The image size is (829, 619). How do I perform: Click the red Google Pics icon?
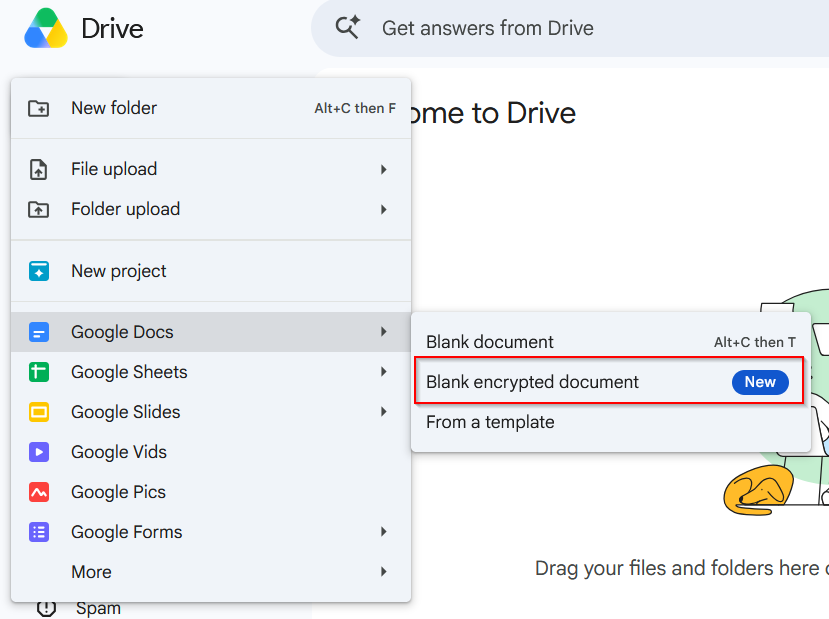click(x=39, y=492)
